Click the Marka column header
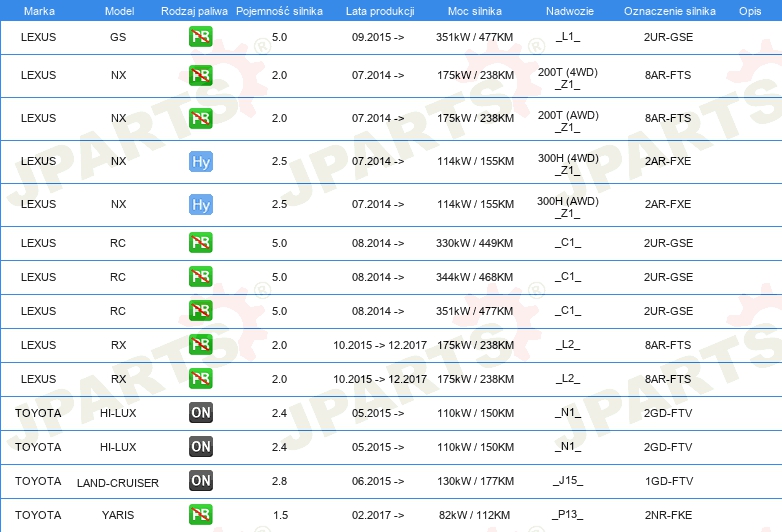Screen dimensions: 782x532 click(39, 11)
